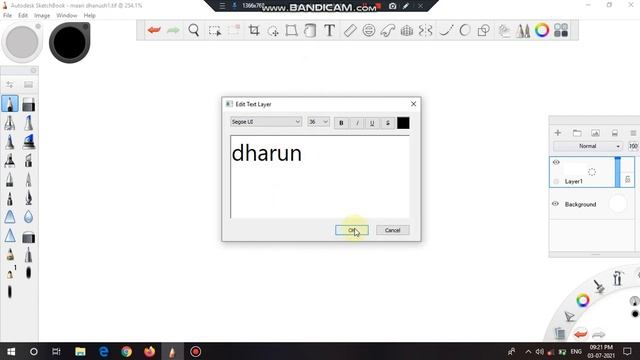This screenshot has width=640, height=360.
Task: Enable Steady Stroke tool
Action: 446,31
